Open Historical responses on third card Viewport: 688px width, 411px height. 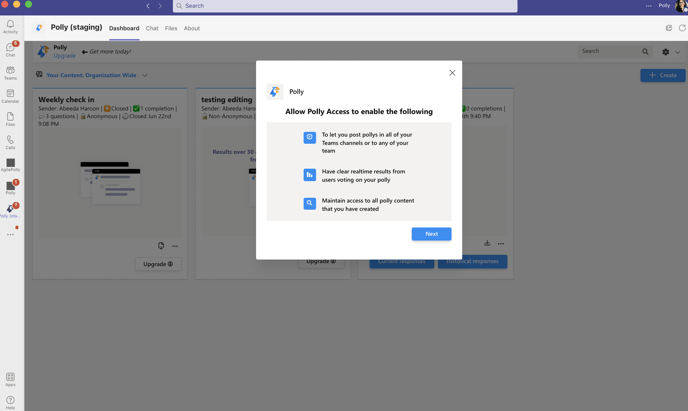click(473, 261)
